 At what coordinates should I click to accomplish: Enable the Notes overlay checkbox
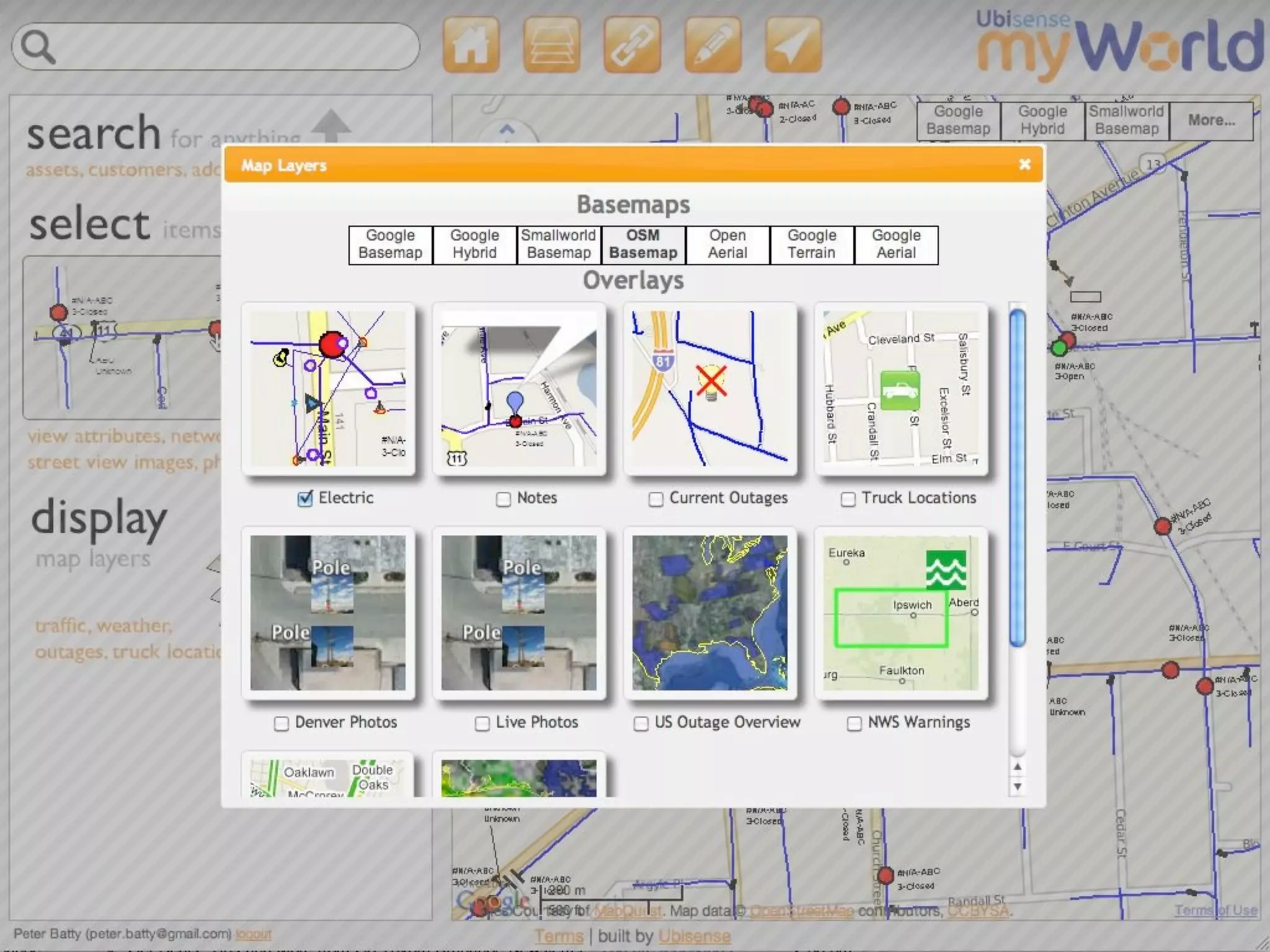[504, 499]
